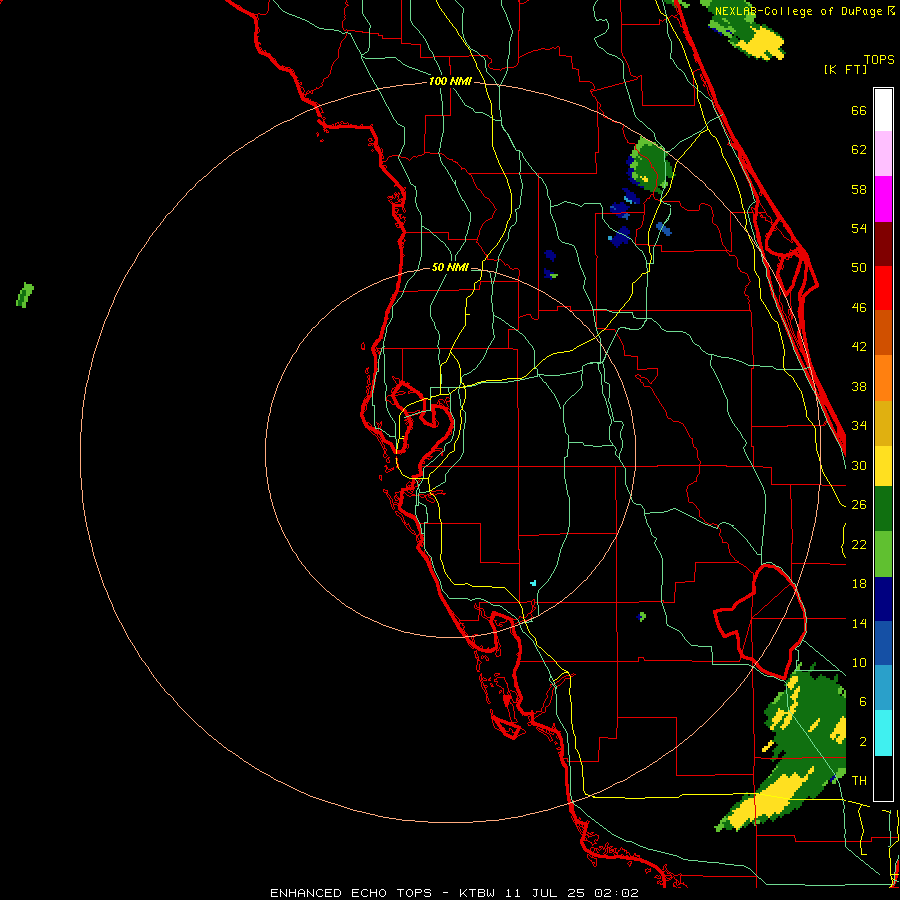Pick the light green legend swatch
900x900 pixels.
(x=883, y=554)
